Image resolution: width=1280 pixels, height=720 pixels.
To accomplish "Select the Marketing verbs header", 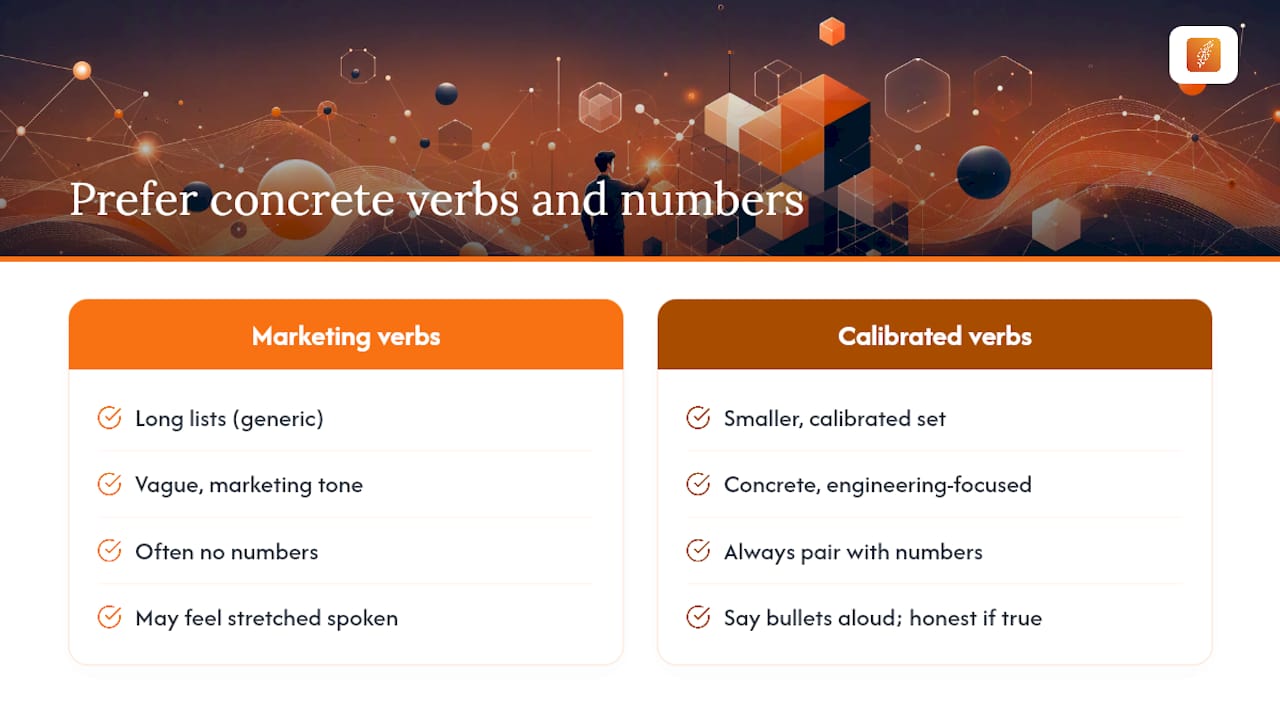I will [346, 335].
